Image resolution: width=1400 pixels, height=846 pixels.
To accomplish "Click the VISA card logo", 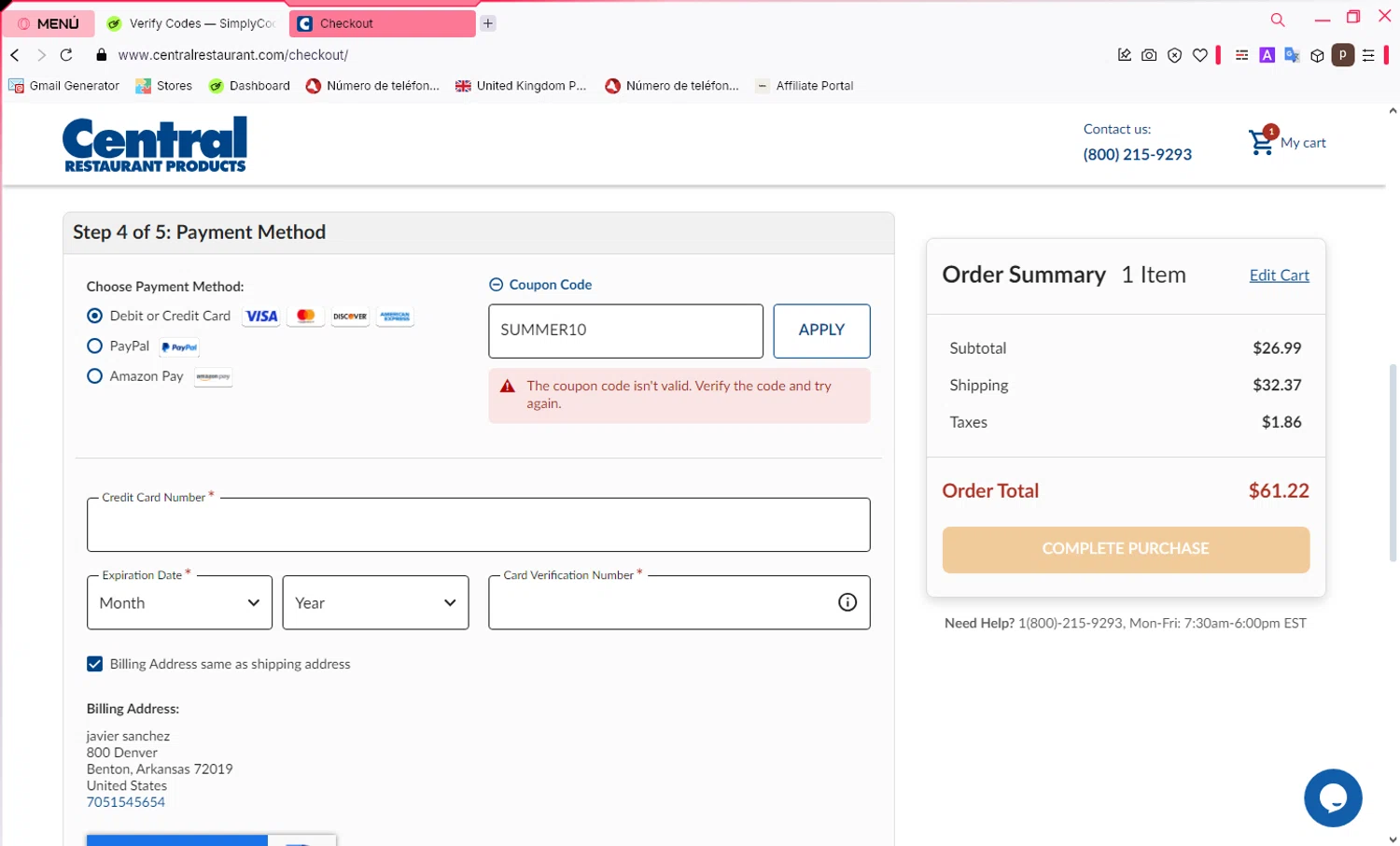I will coord(261,317).
